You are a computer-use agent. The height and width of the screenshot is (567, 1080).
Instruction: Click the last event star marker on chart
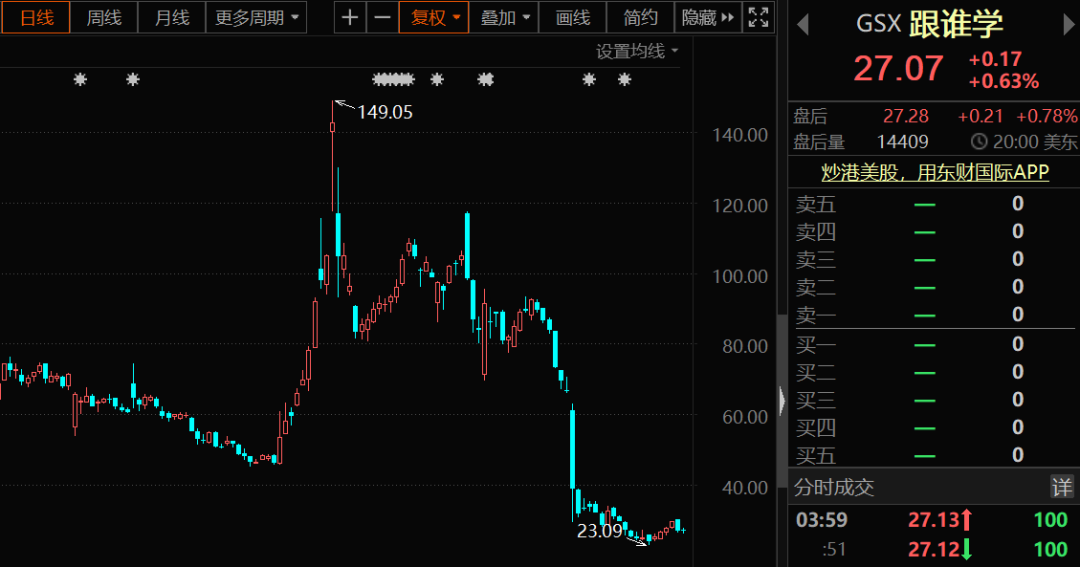click(x=625, y=80)
